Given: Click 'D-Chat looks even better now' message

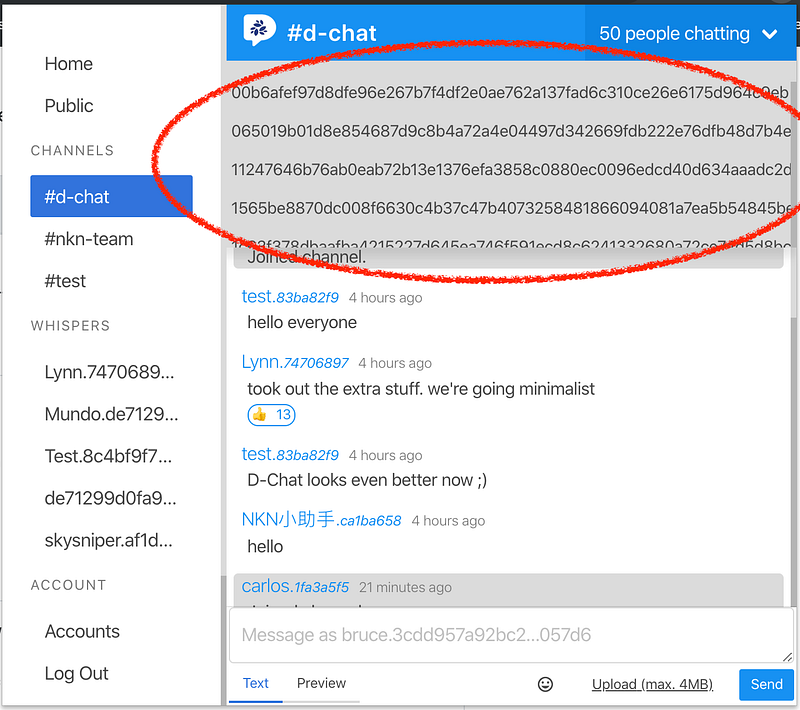Looking at the screenshot, I should pos(367,480).
